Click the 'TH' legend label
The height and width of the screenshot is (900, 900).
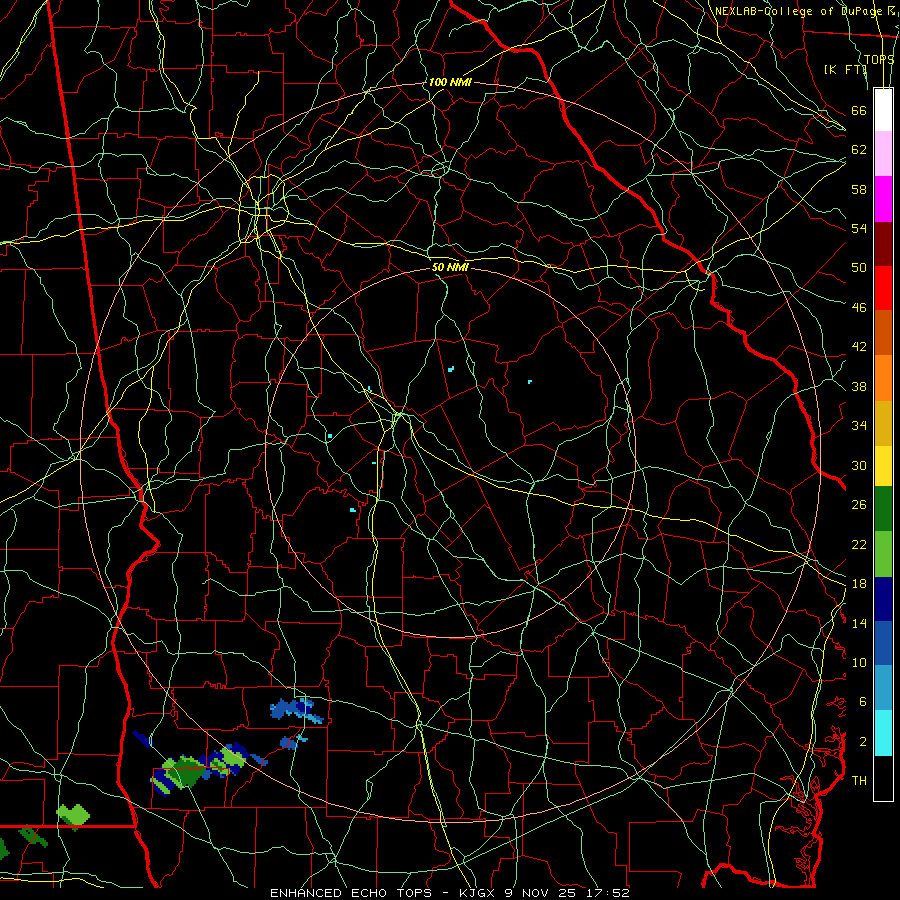tap(859, 780)
